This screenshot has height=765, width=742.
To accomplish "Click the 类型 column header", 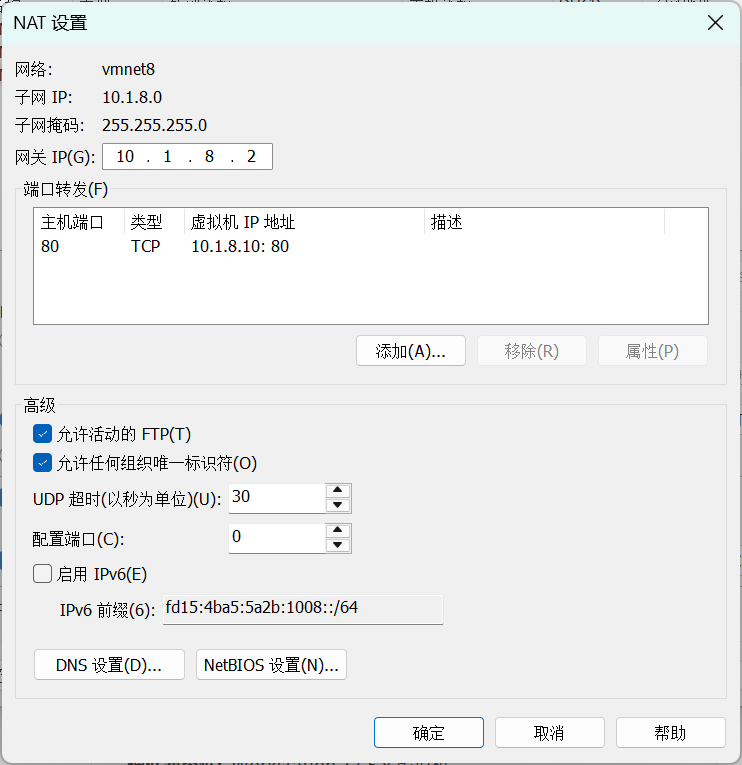I will (x=155, y=222).
